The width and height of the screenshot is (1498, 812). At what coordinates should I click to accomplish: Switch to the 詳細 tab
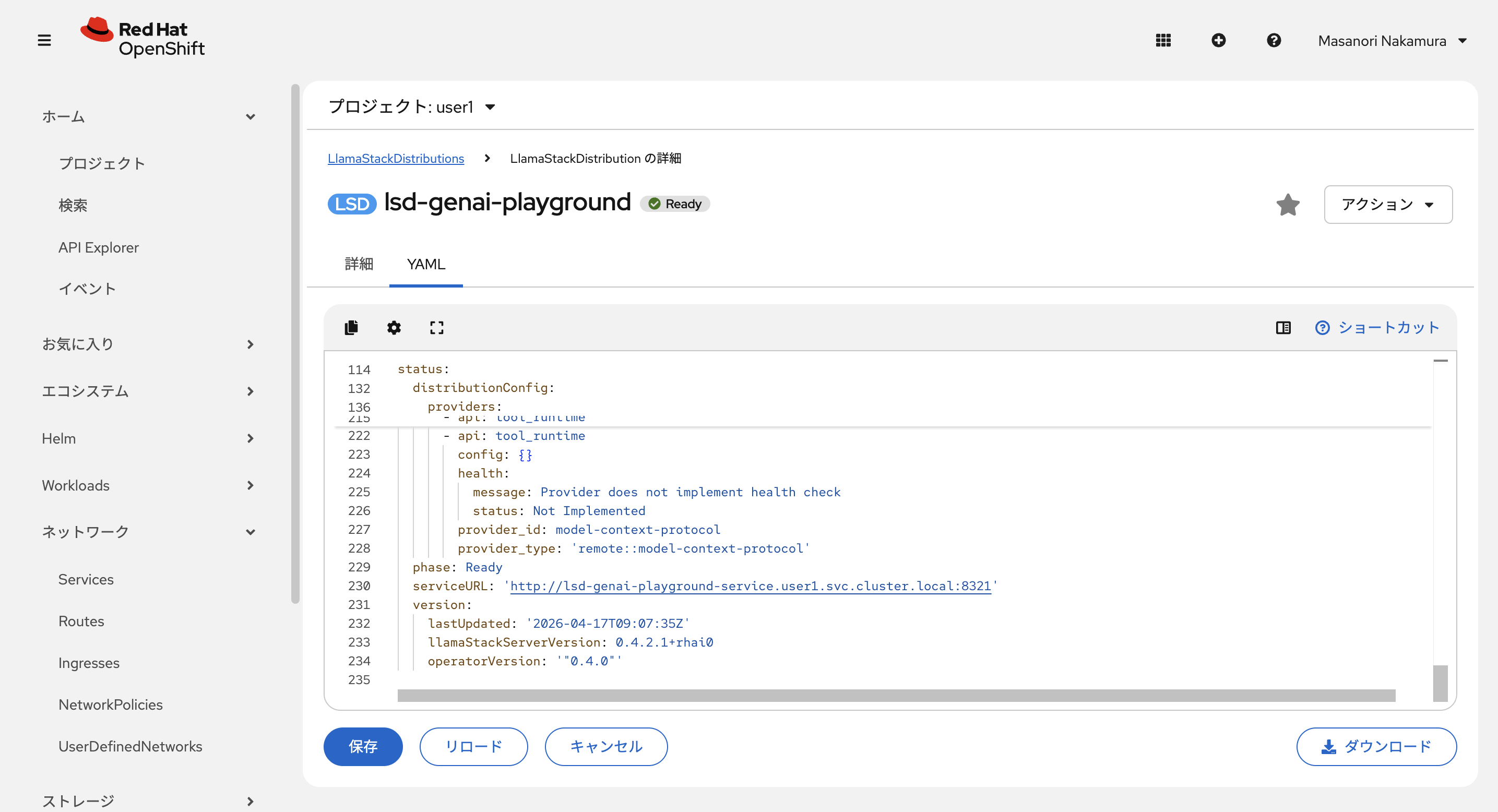(359, 265)
